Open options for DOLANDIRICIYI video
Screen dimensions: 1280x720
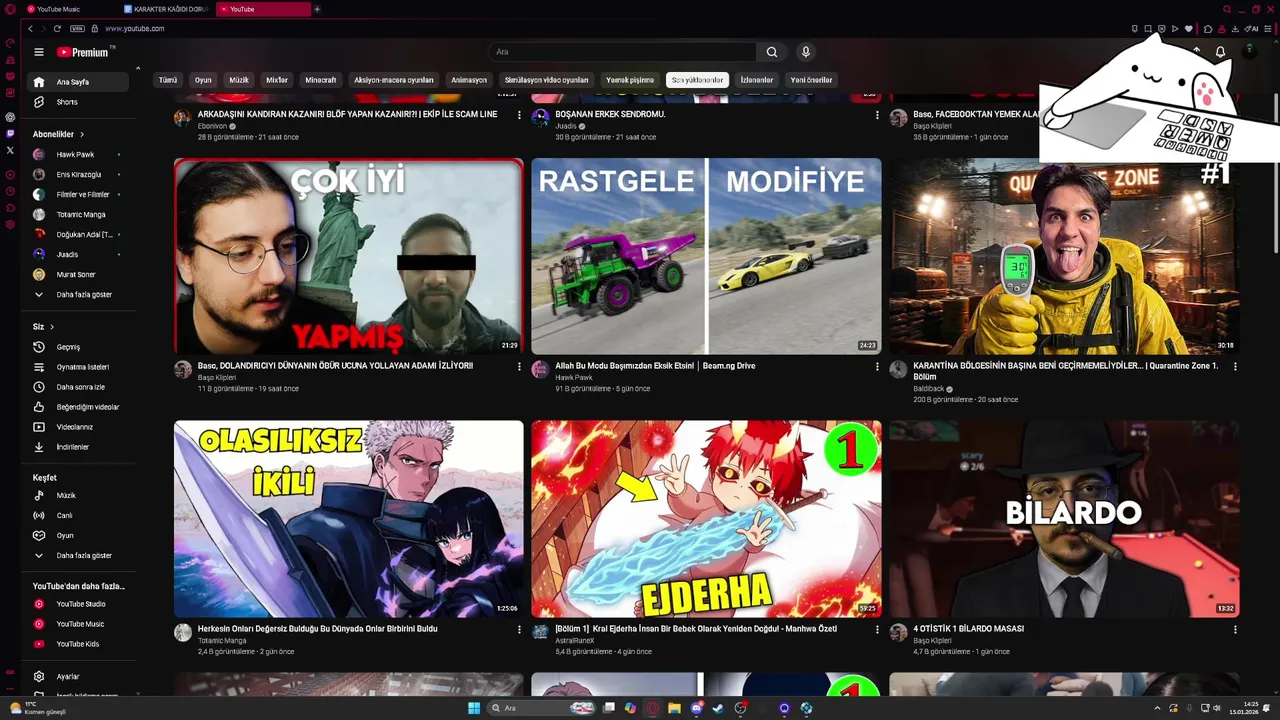519,367
